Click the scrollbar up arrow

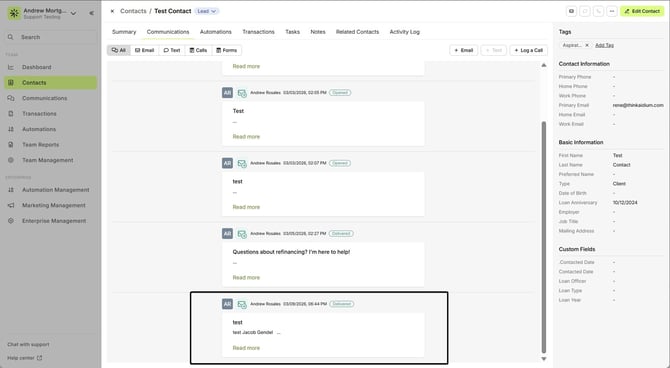pos(544,65)
